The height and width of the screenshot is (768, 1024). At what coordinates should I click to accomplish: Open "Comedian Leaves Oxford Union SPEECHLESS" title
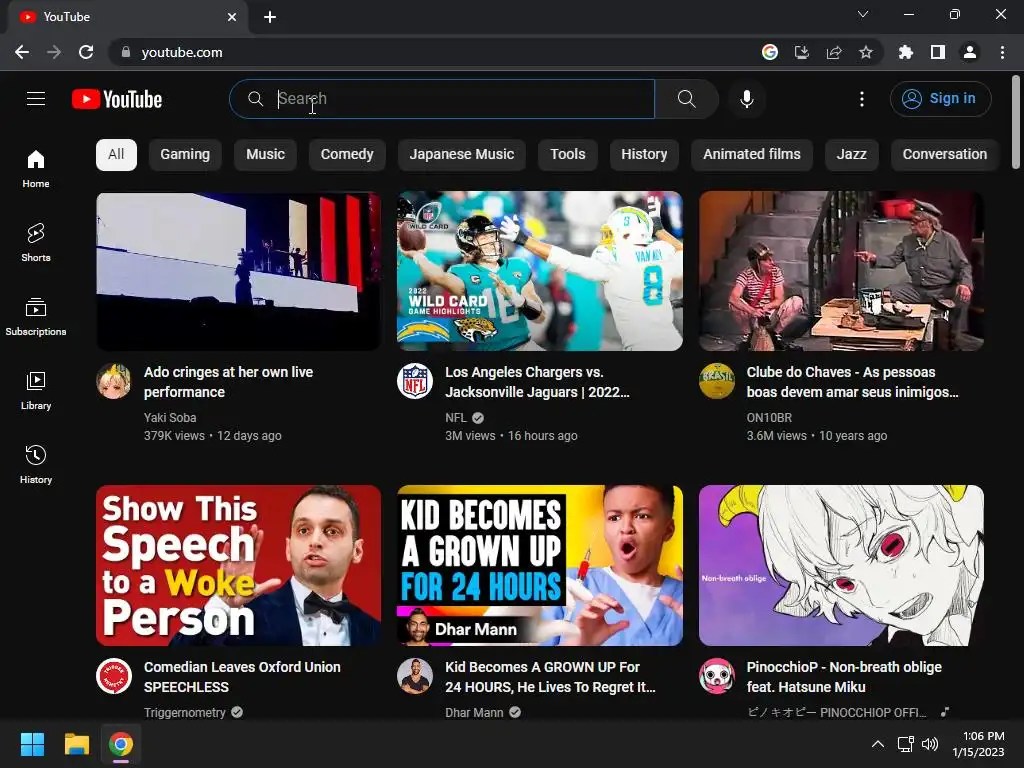point(242,677)
